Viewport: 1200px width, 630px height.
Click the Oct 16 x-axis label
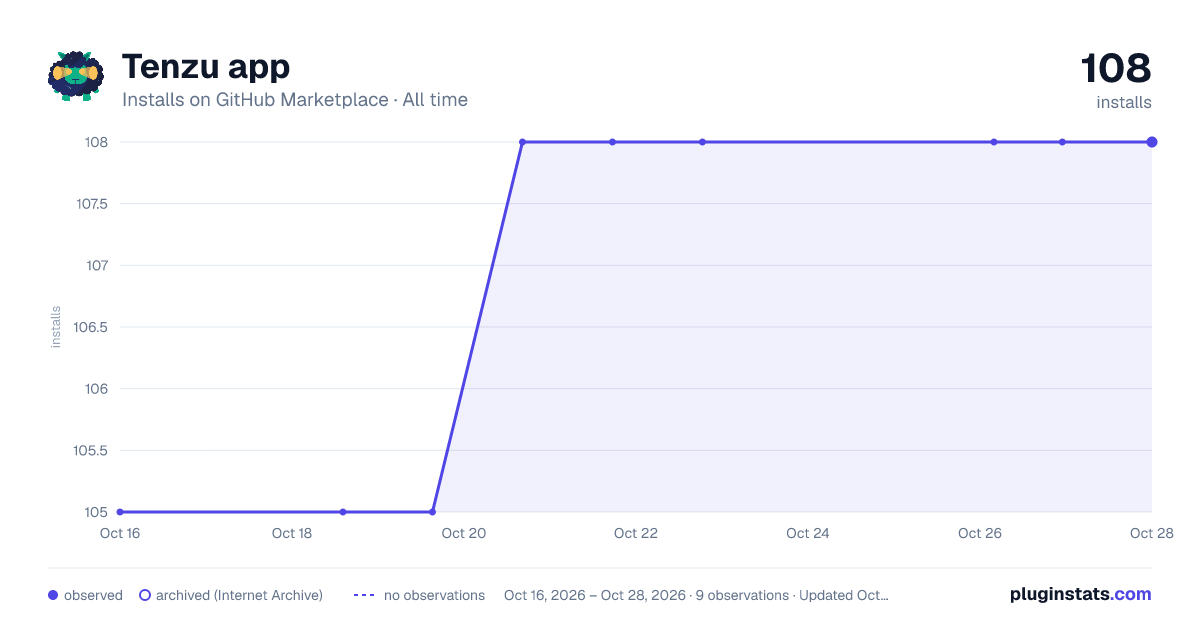(120, 533)
